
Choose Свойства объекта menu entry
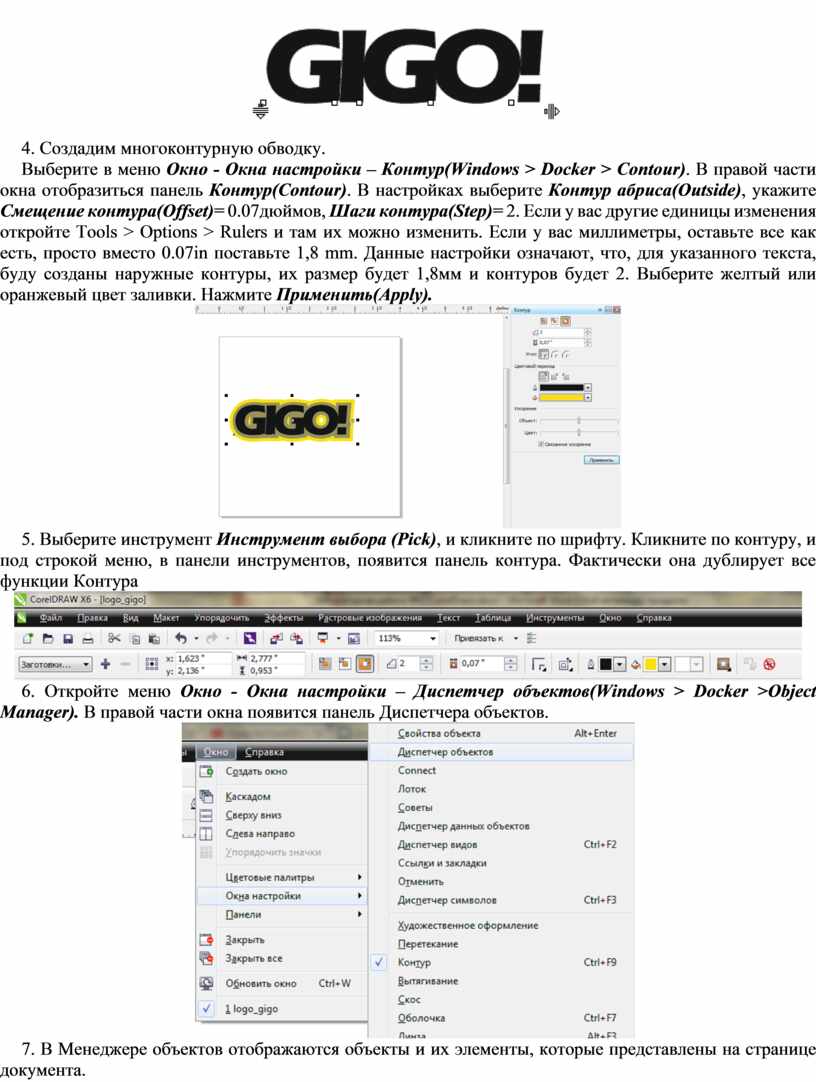click(501, 734)
